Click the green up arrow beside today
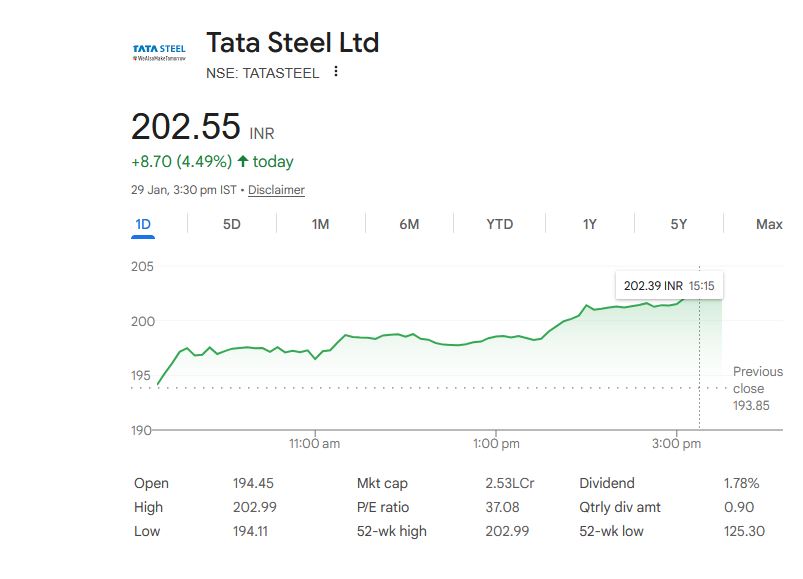The width and height of the screenshot is (803, 579). point(242,162)
